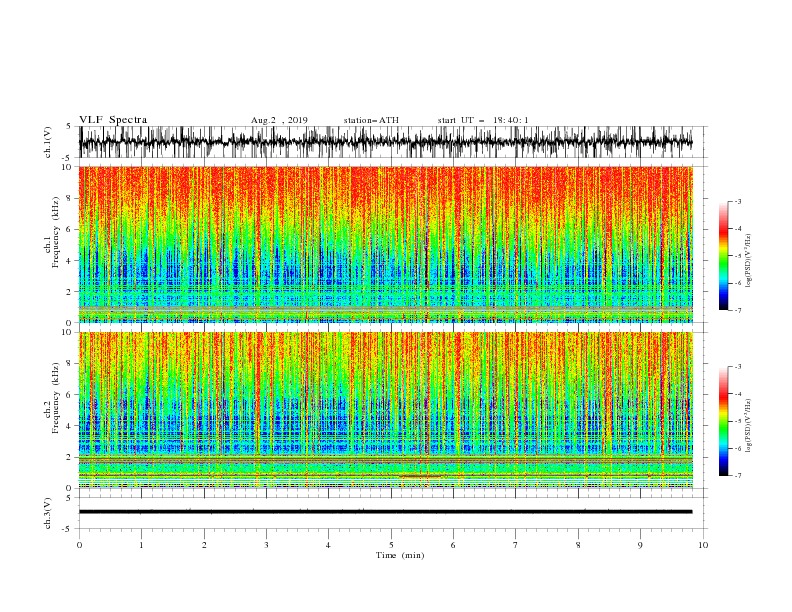Click the "-5" tick on ch.3(V) axis

(68, 529)
